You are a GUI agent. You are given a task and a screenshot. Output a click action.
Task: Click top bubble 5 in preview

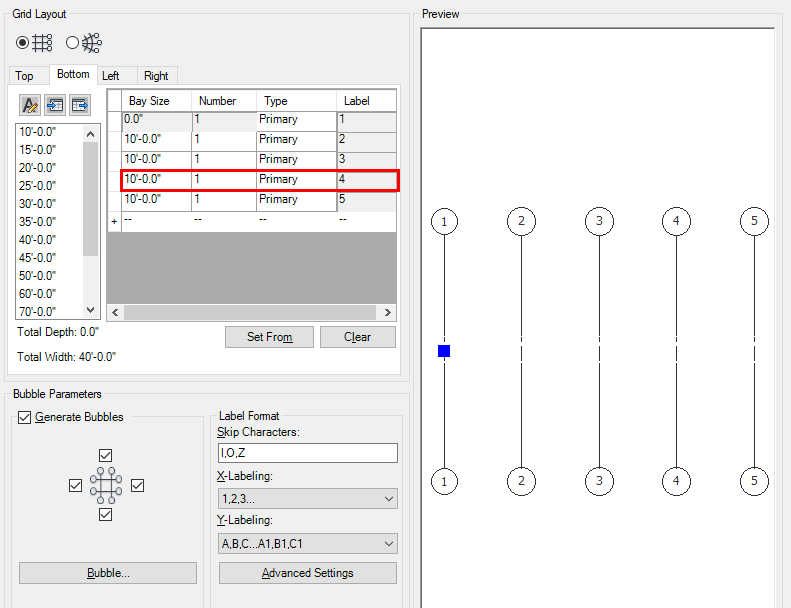coord(754,221)
